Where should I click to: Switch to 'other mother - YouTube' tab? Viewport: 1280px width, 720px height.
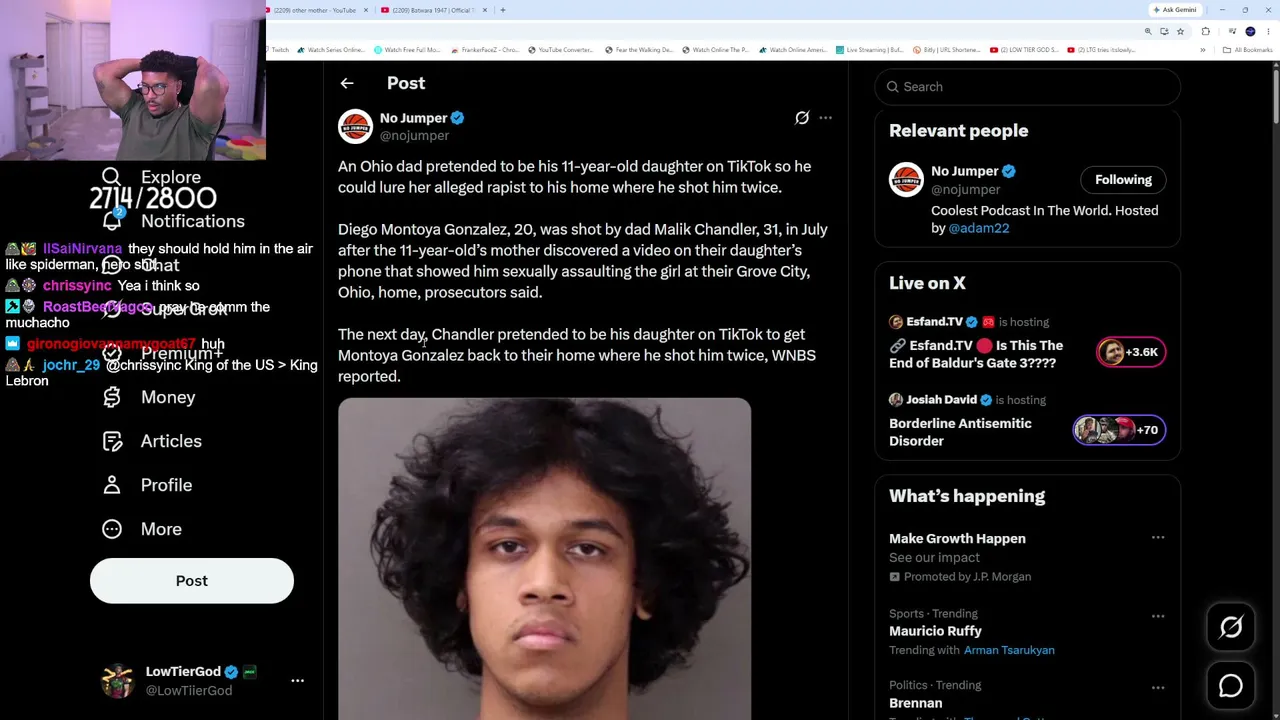(315, 10)
